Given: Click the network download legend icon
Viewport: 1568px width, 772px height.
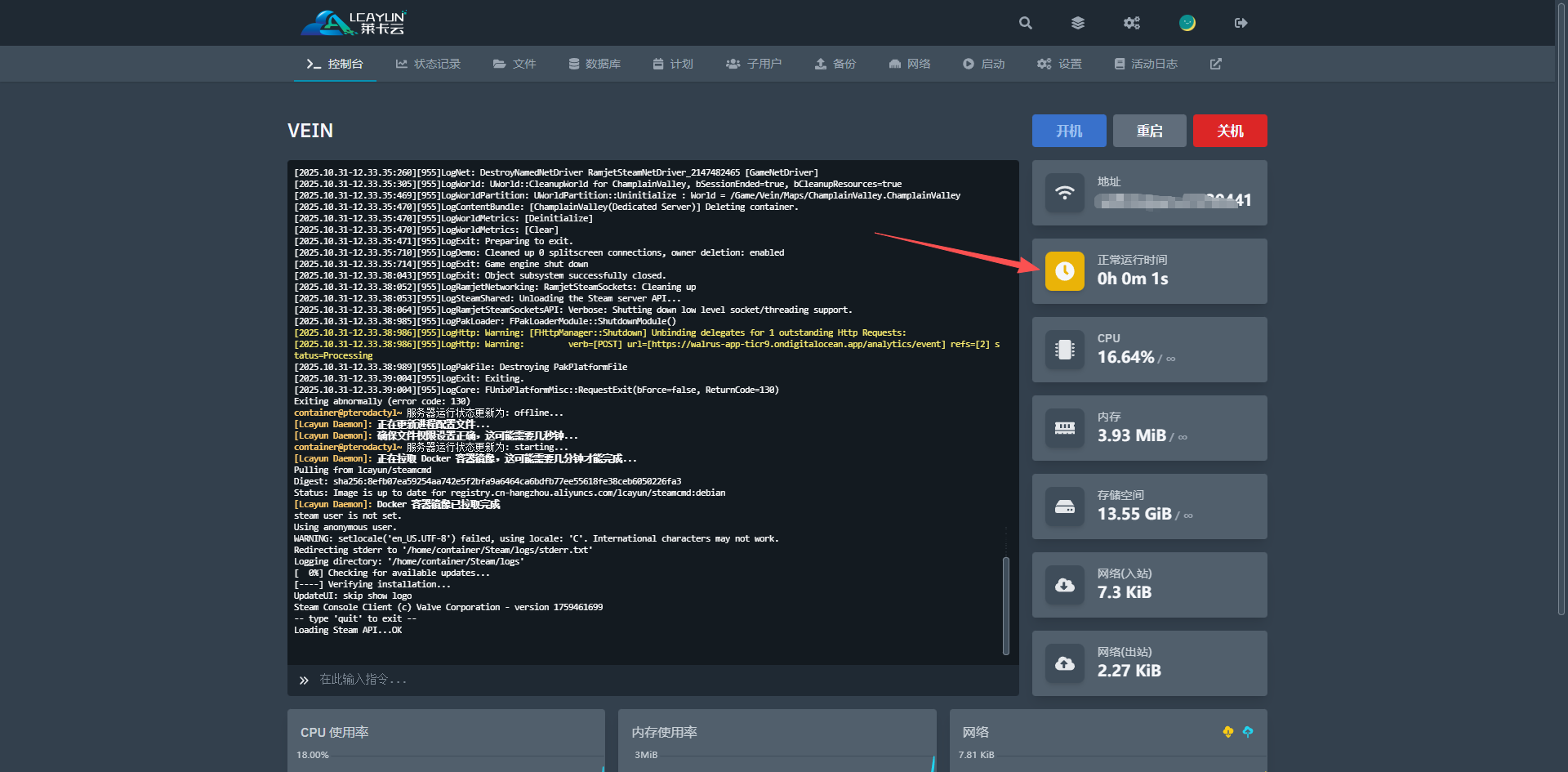Looking at the screenshot, I should (x=1227, y=732).
